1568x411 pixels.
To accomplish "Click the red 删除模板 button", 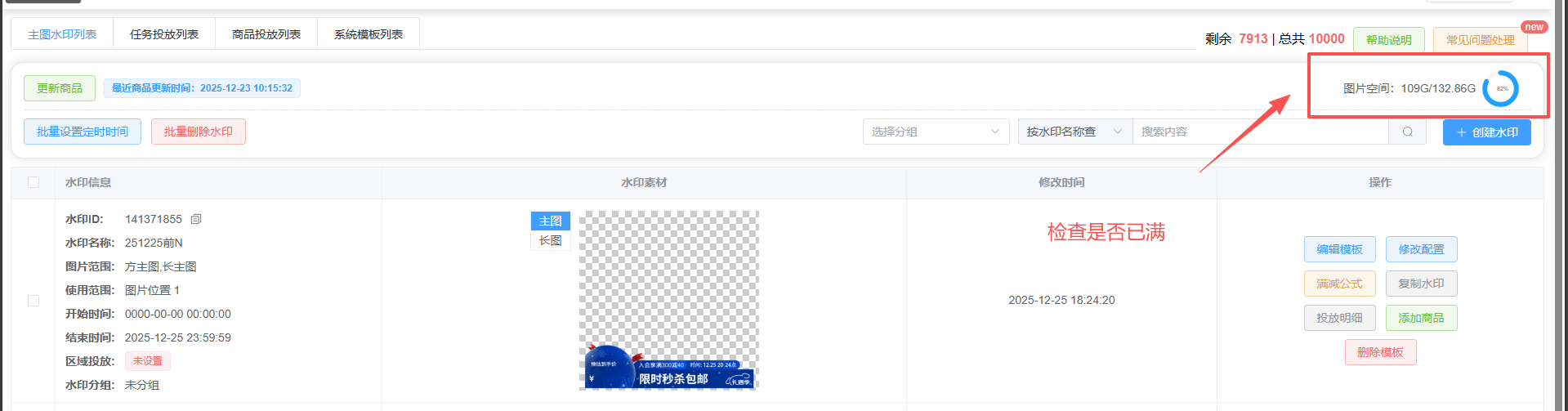I will (1380, 352).
